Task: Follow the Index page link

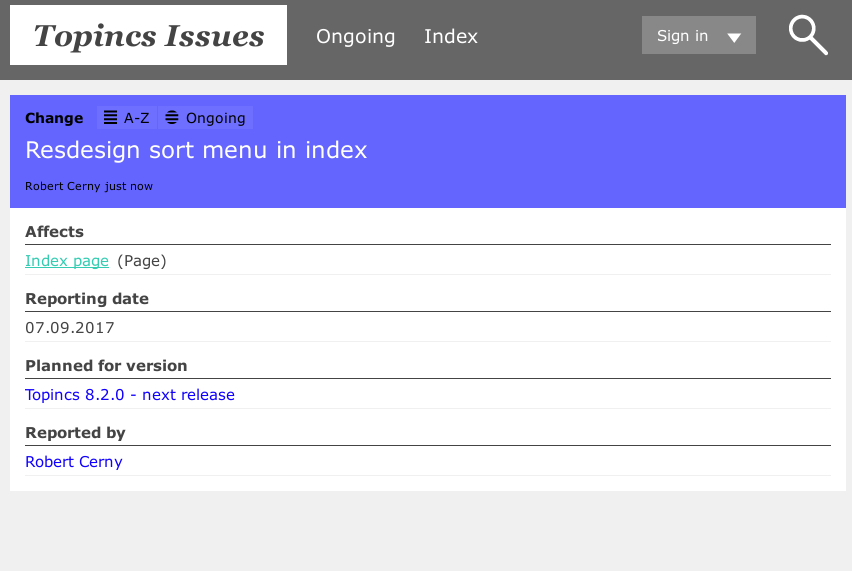Action: tap(67, 261)
